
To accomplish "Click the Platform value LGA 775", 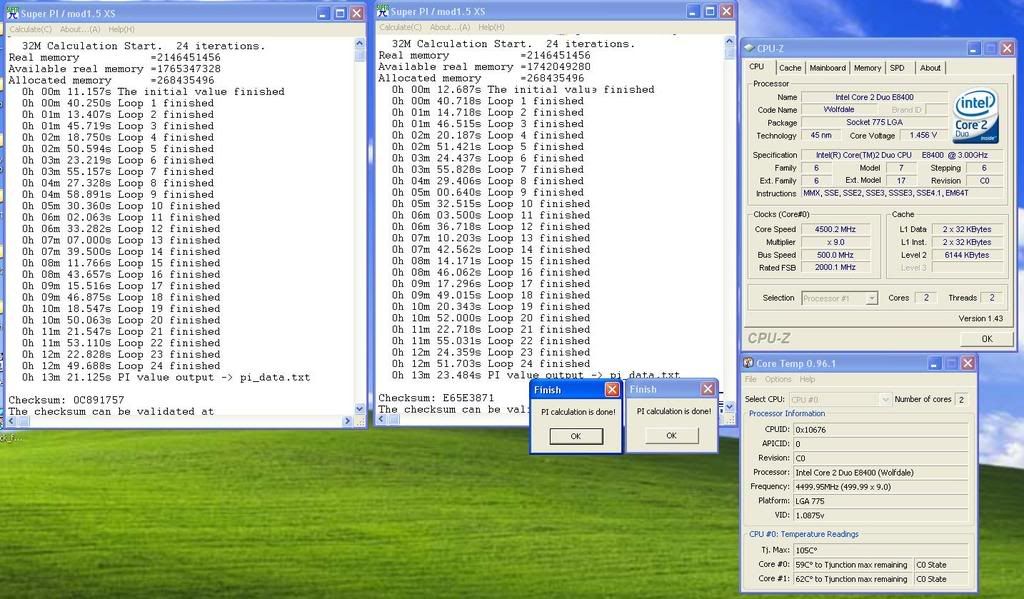I will point(880,501).
